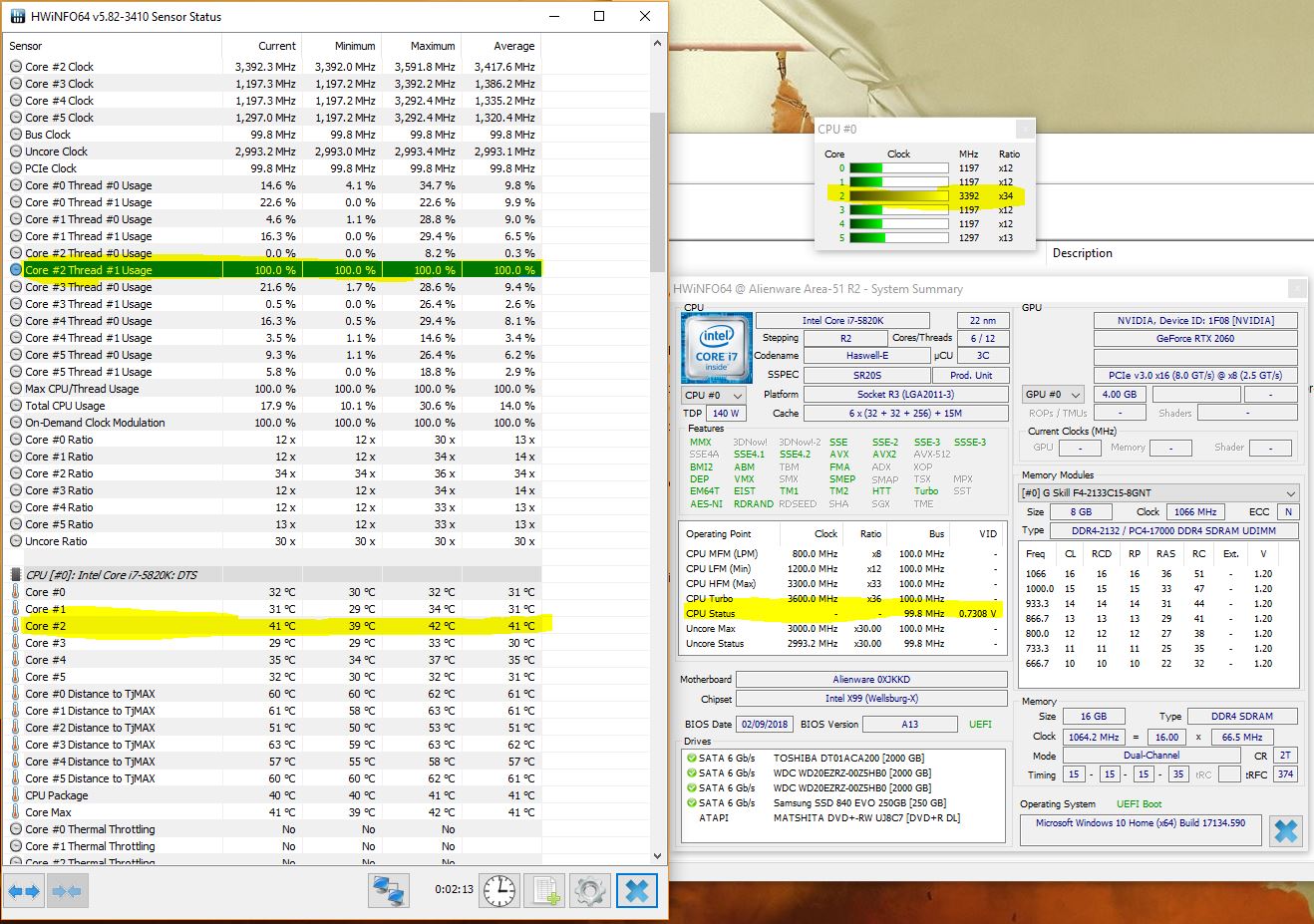This screenshot has width=1314, height=924.
Task: Click the sensor icon beside Bus Clock
Action: pyautogui.click(x=14, y=134)
